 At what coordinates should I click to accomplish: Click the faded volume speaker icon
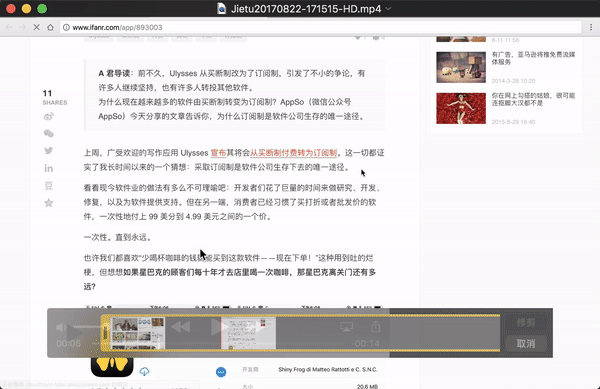(x=61, y=327)
